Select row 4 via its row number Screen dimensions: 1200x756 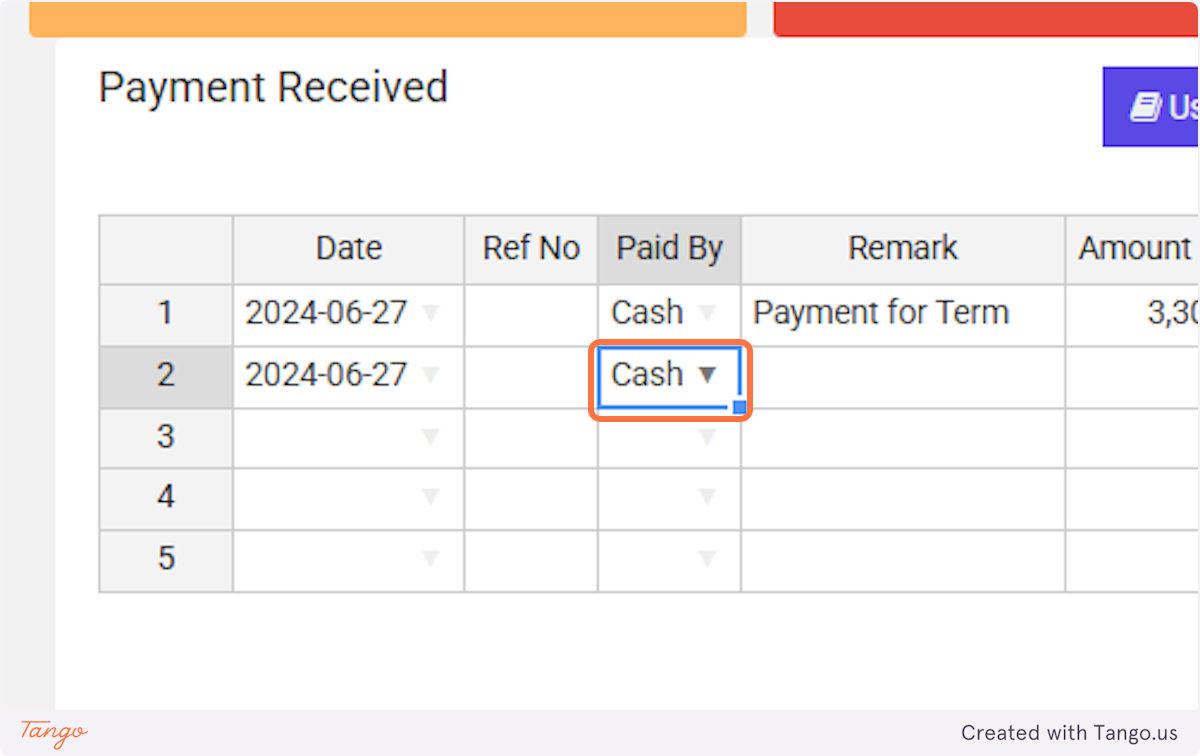click(x=166, y=498)
